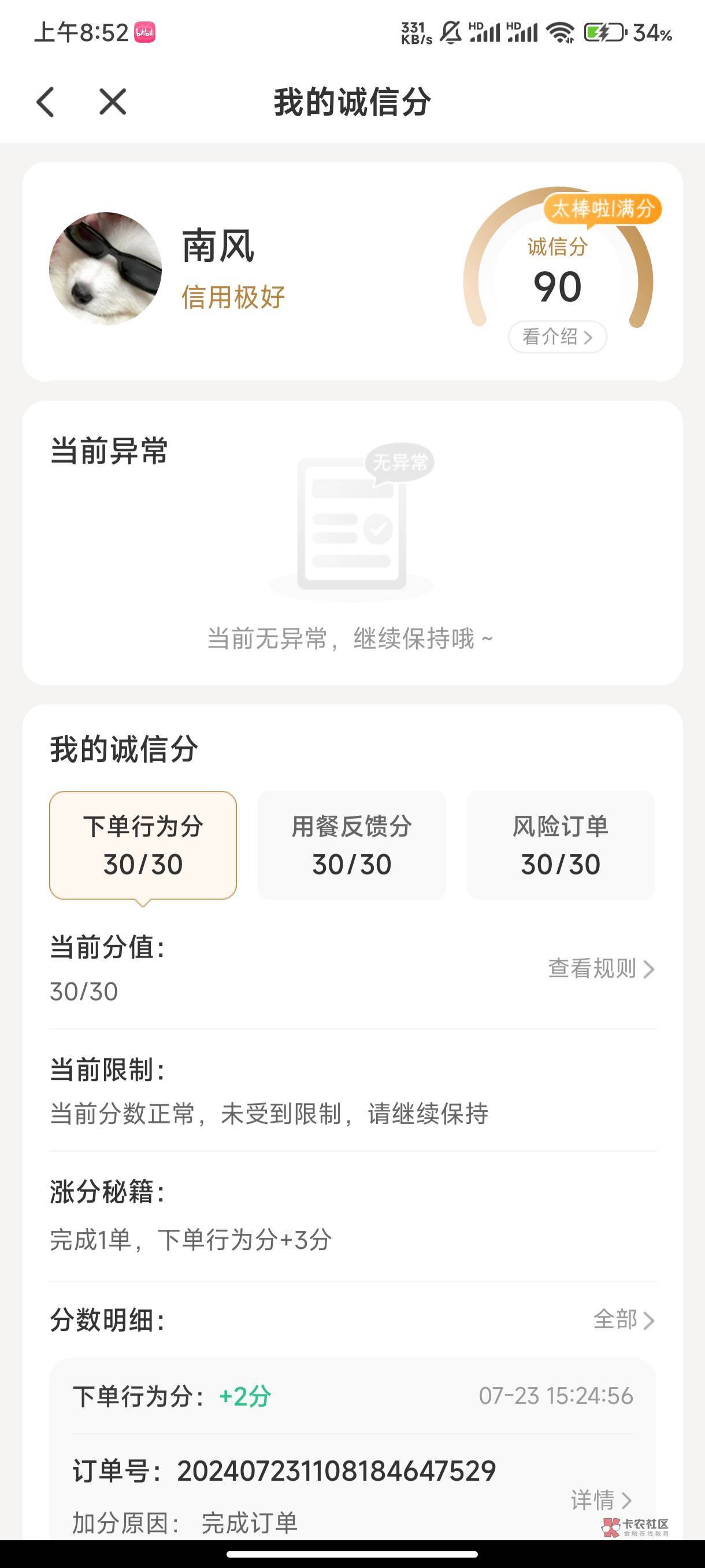This screenshot has width=705, height=1568.
Task: Tap the 南风 profile avatar
Action: (x=105, y=268)
